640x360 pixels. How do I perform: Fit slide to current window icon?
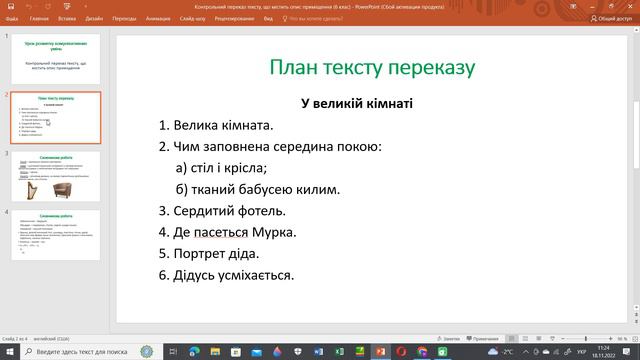[635, 339]
